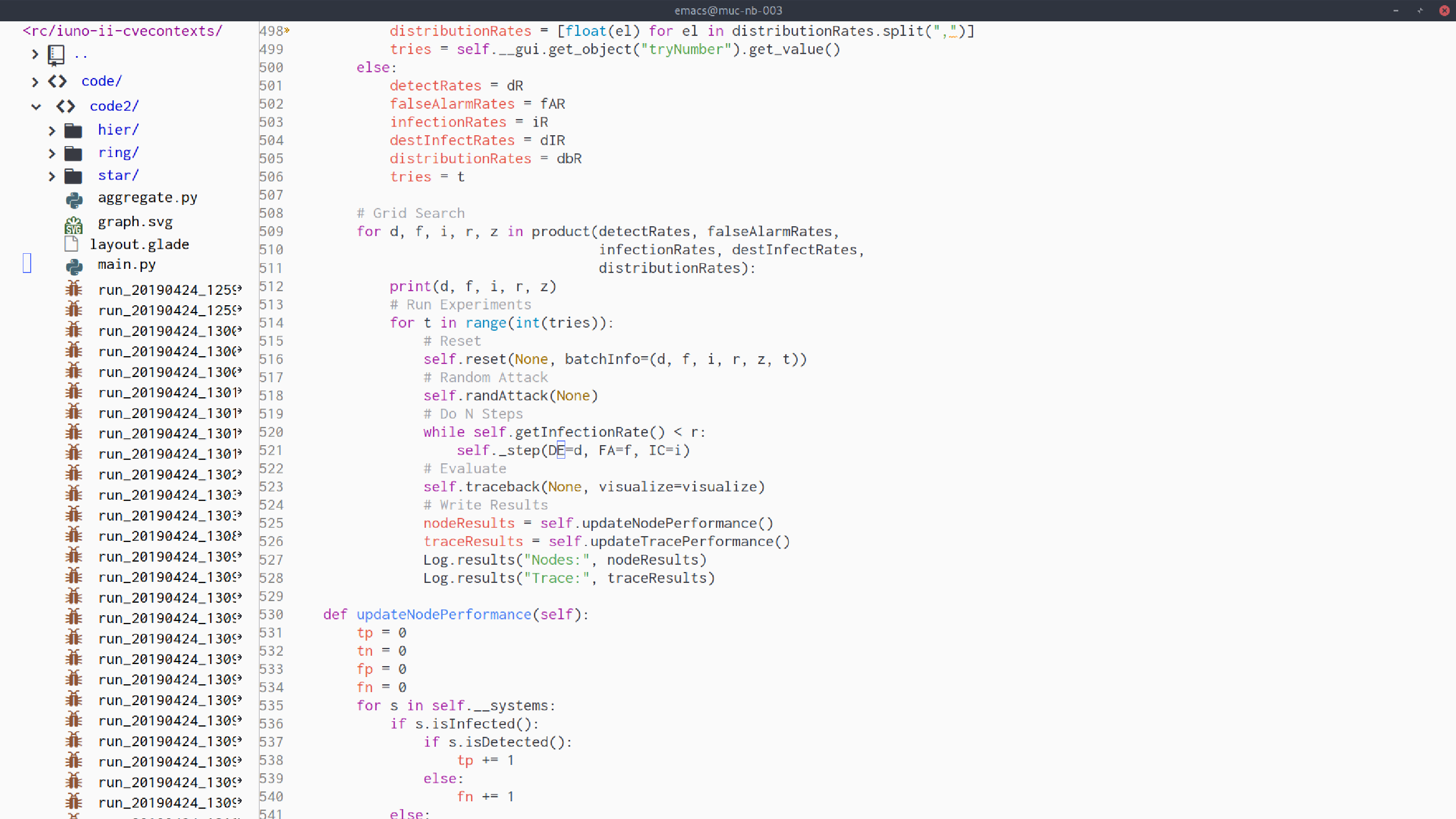The image size is (1456, 819).
Task: Open layout.glade from the tree
Action: 139,245
